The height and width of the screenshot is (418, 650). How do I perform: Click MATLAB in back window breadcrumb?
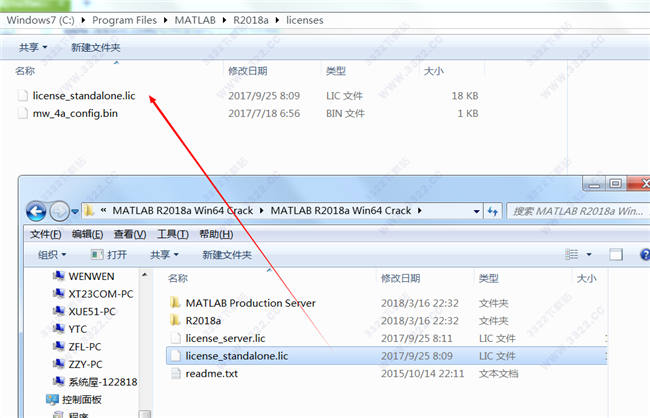point(195,20)
